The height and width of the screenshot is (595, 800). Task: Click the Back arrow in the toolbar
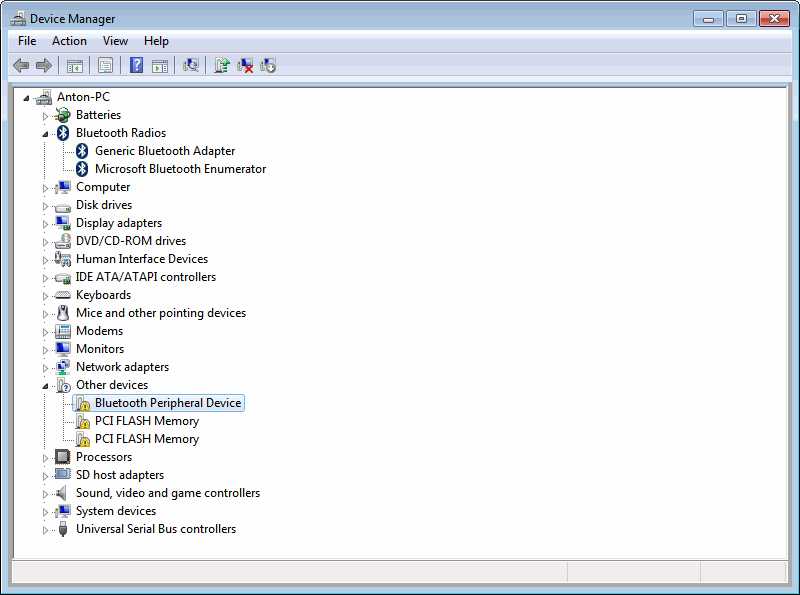(x=21, y=65)
